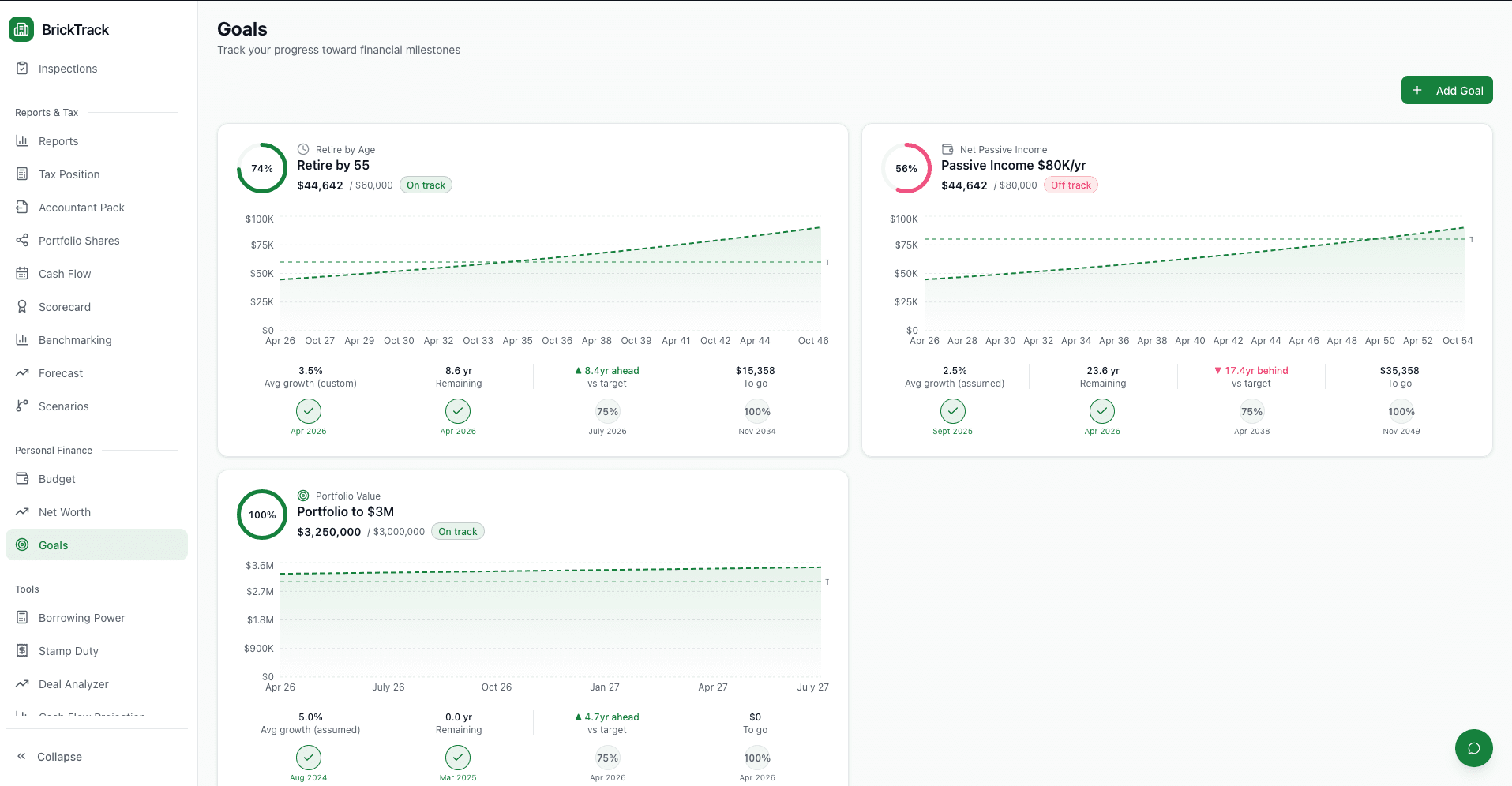Open the Inspections page

96,69
